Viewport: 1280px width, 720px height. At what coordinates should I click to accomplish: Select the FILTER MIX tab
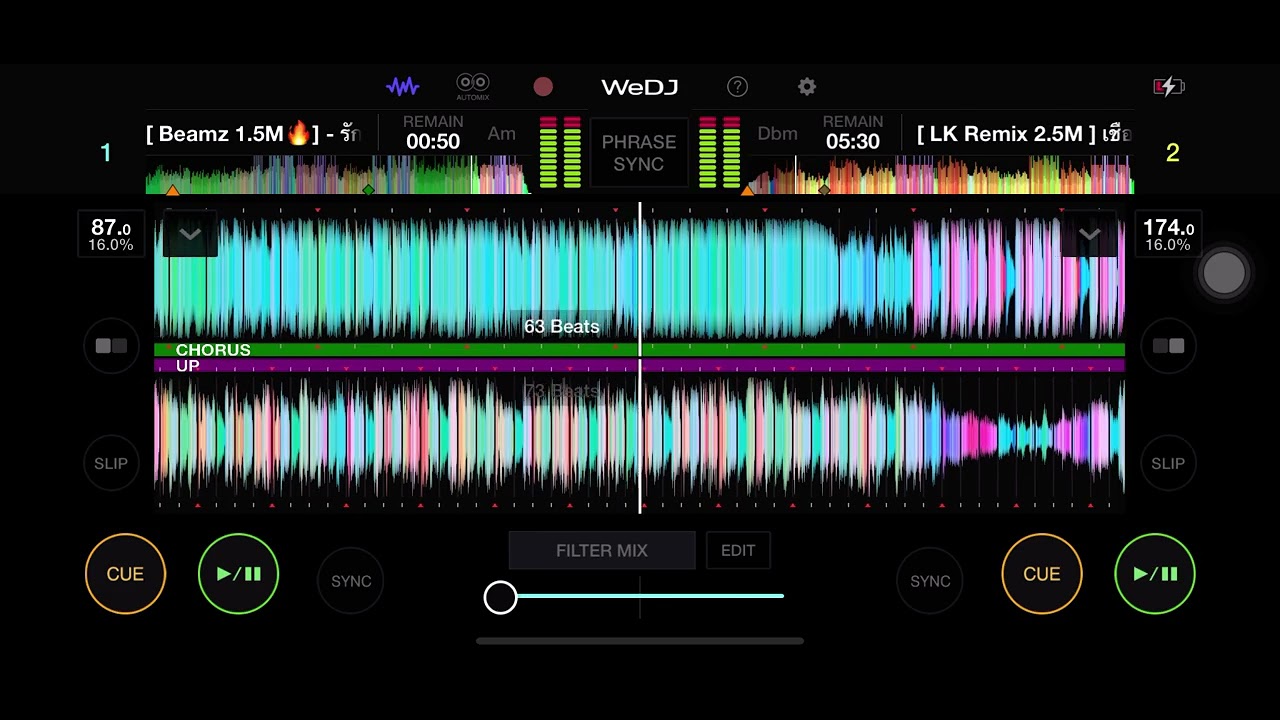click(602, 551)
